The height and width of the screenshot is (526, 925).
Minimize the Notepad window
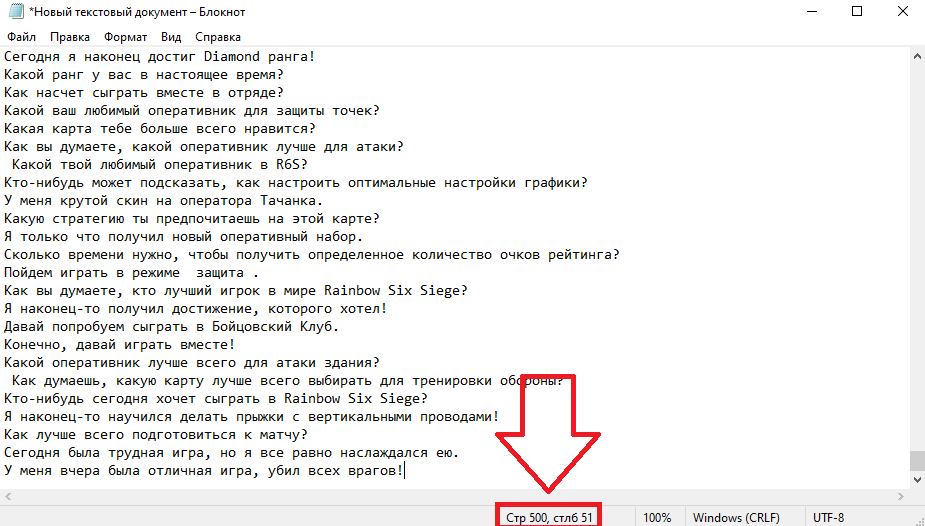click(810, 12)
